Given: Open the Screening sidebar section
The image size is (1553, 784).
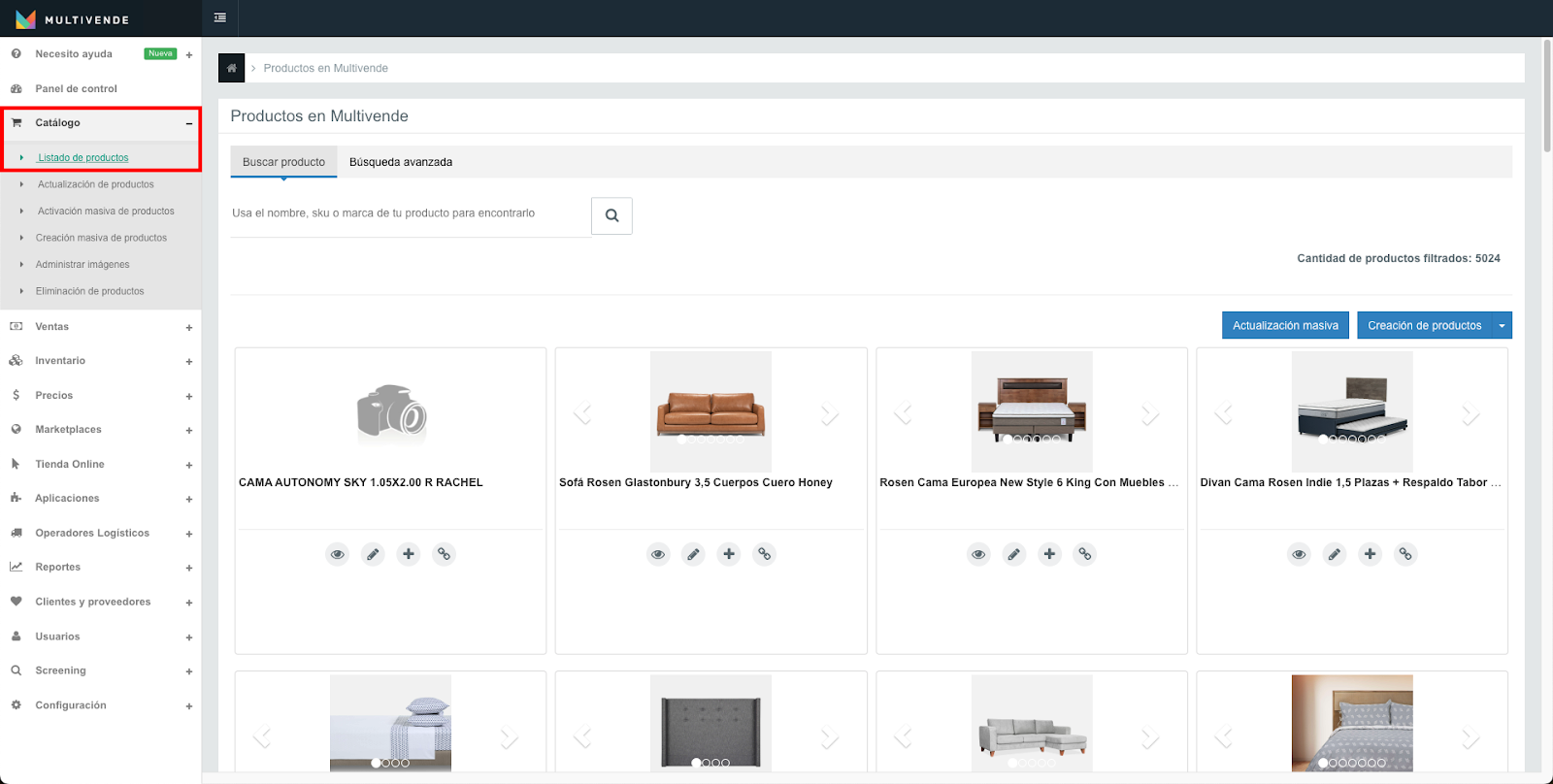Looking at the screenshot, I should 60,671.
